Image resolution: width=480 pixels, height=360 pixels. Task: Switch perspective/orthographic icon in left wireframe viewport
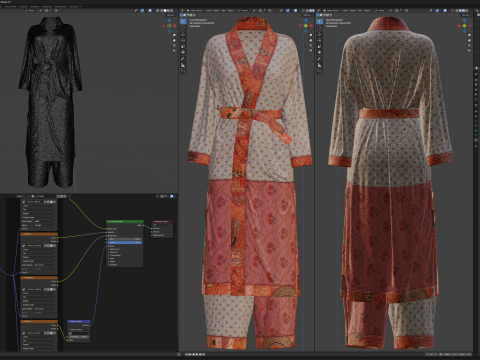(x=174, y=51)
